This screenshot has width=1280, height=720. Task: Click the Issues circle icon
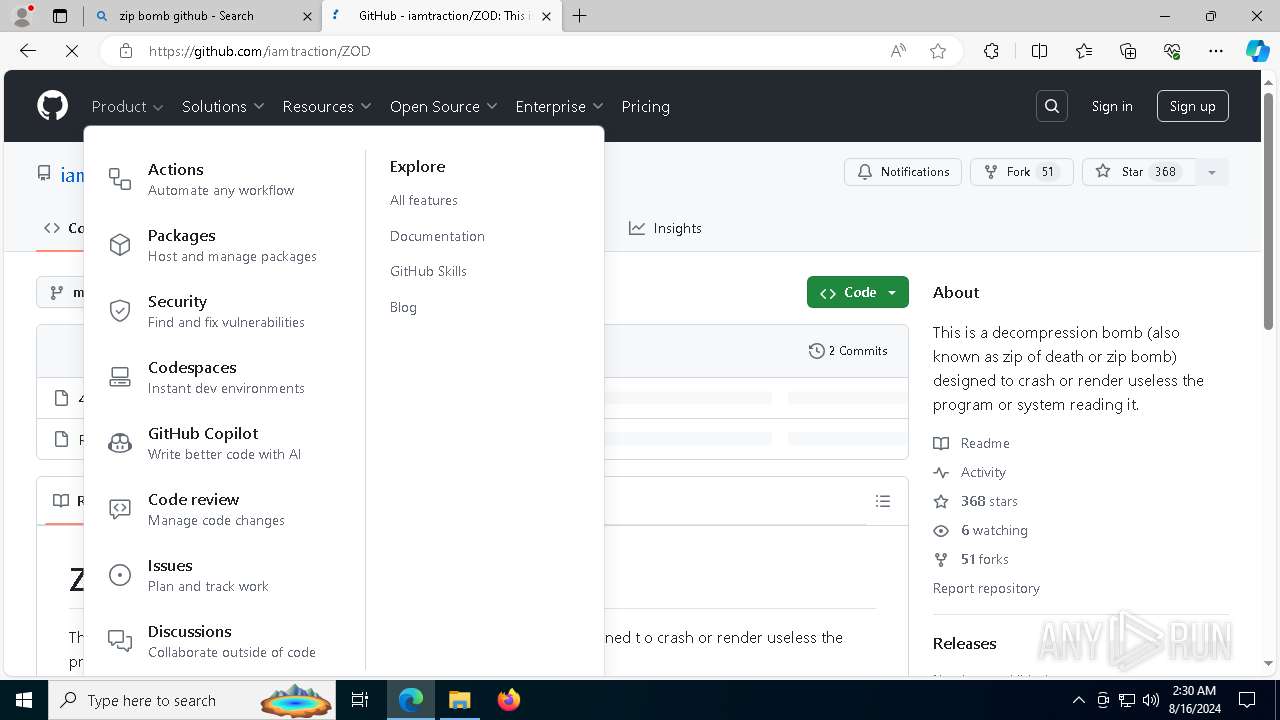120,575
